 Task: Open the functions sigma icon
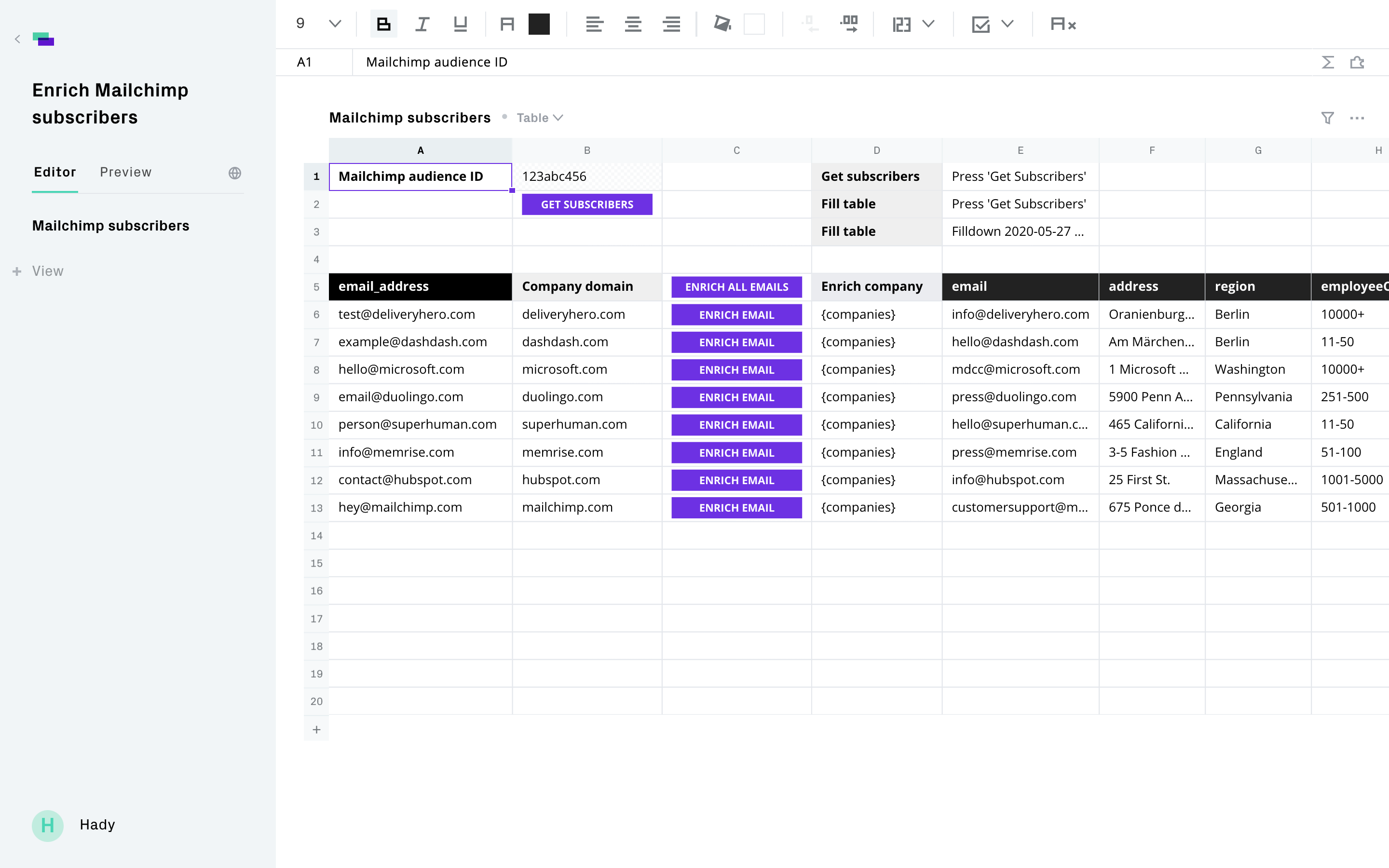(1328, 62)
